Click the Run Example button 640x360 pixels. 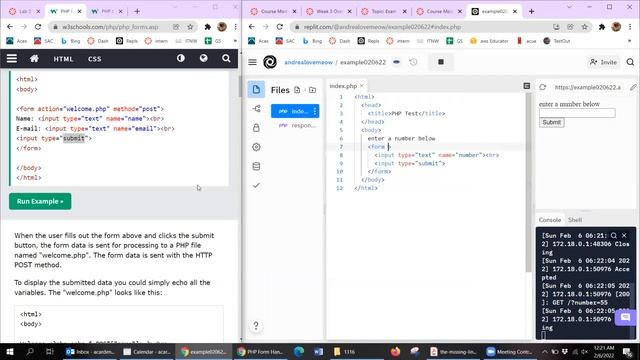pos(40,201)
